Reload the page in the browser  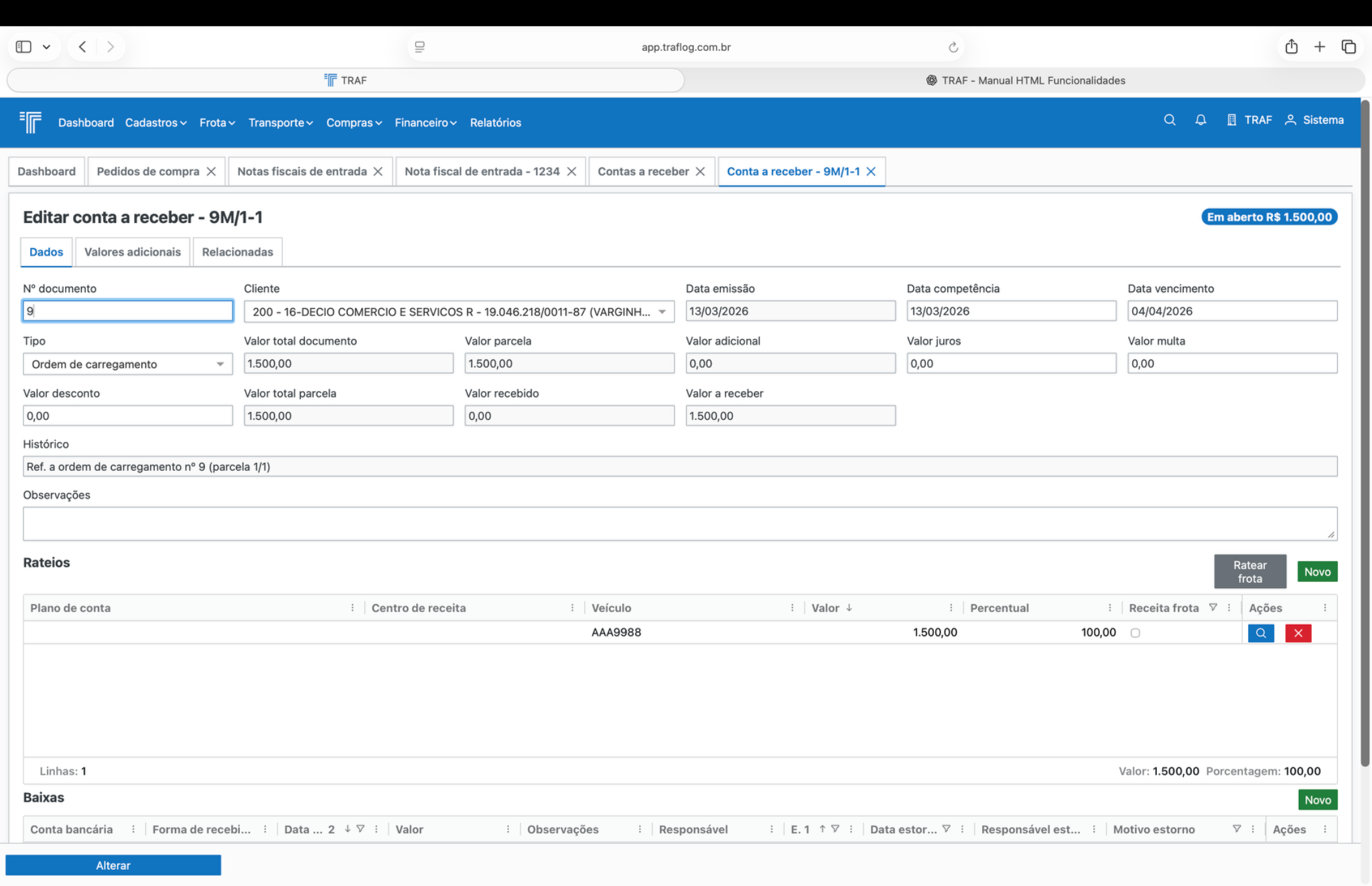[953, 47]
